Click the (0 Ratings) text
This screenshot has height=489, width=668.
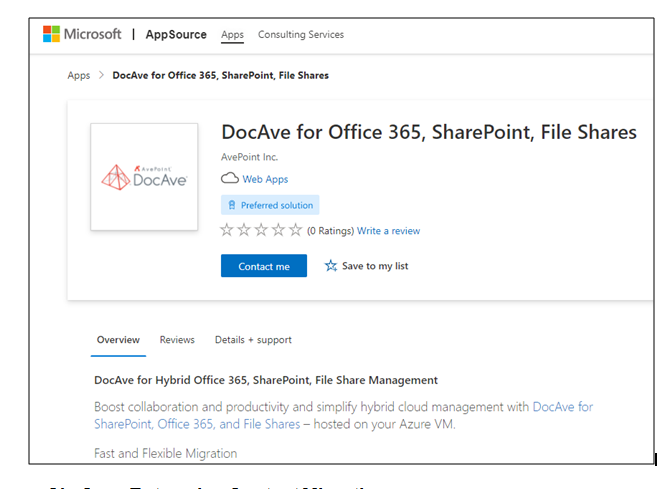point(331,231)
